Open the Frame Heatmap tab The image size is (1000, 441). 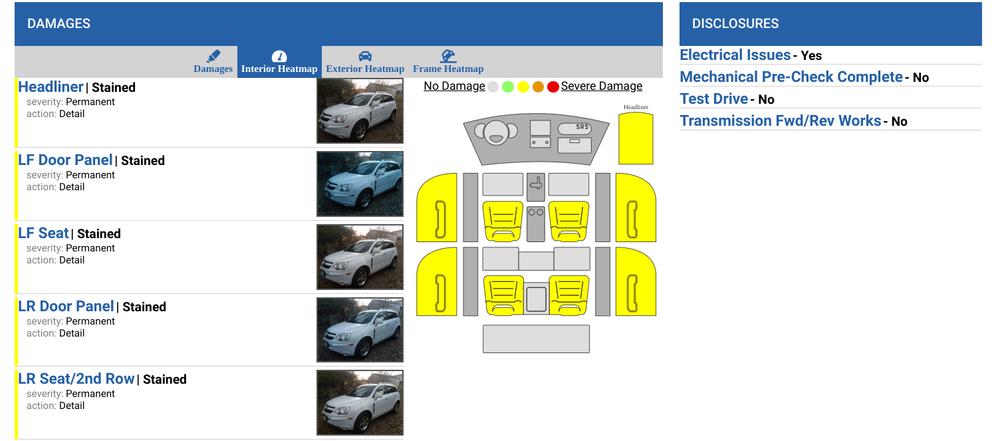point(448,62)
